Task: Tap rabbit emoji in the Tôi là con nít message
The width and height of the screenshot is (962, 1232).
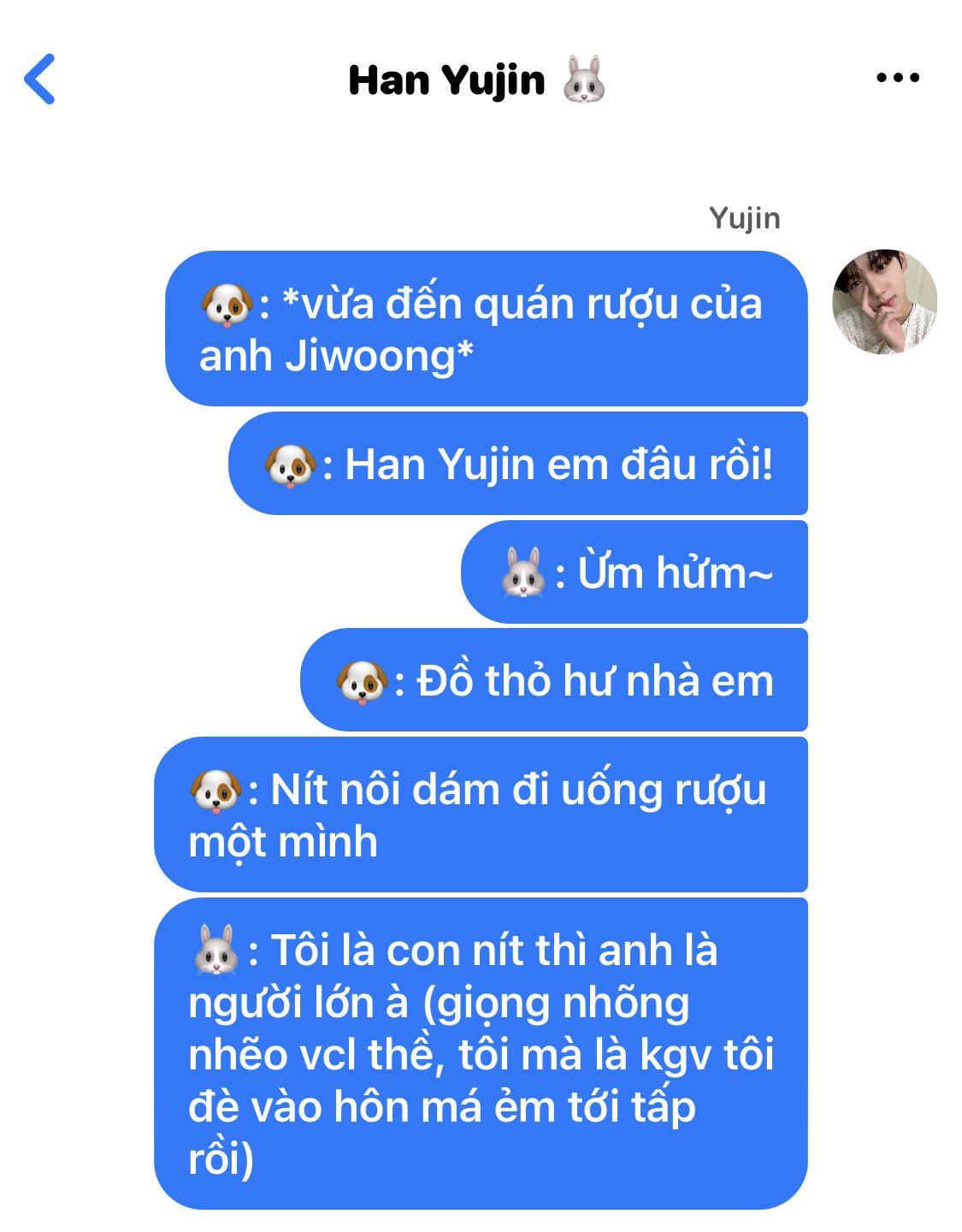Action: point(215,950)
